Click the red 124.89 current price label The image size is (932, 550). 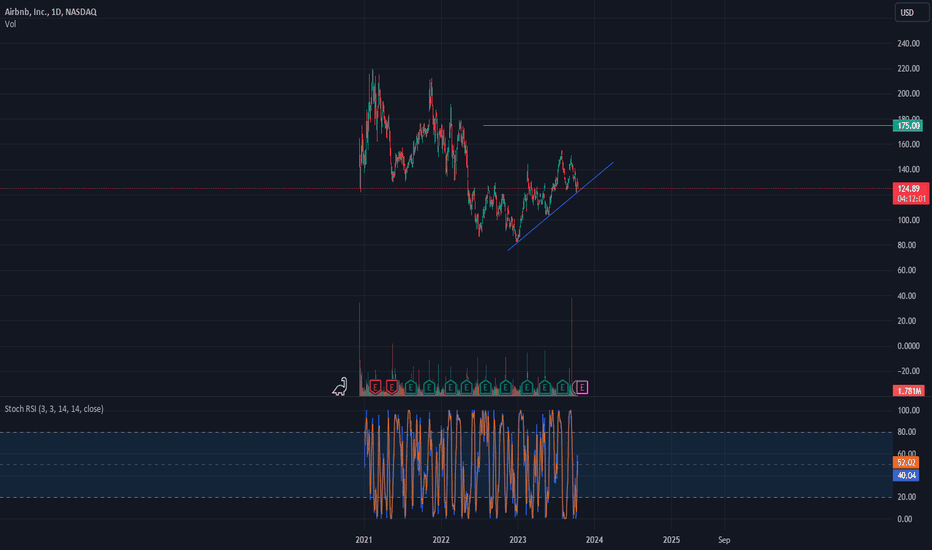[910, 188]
